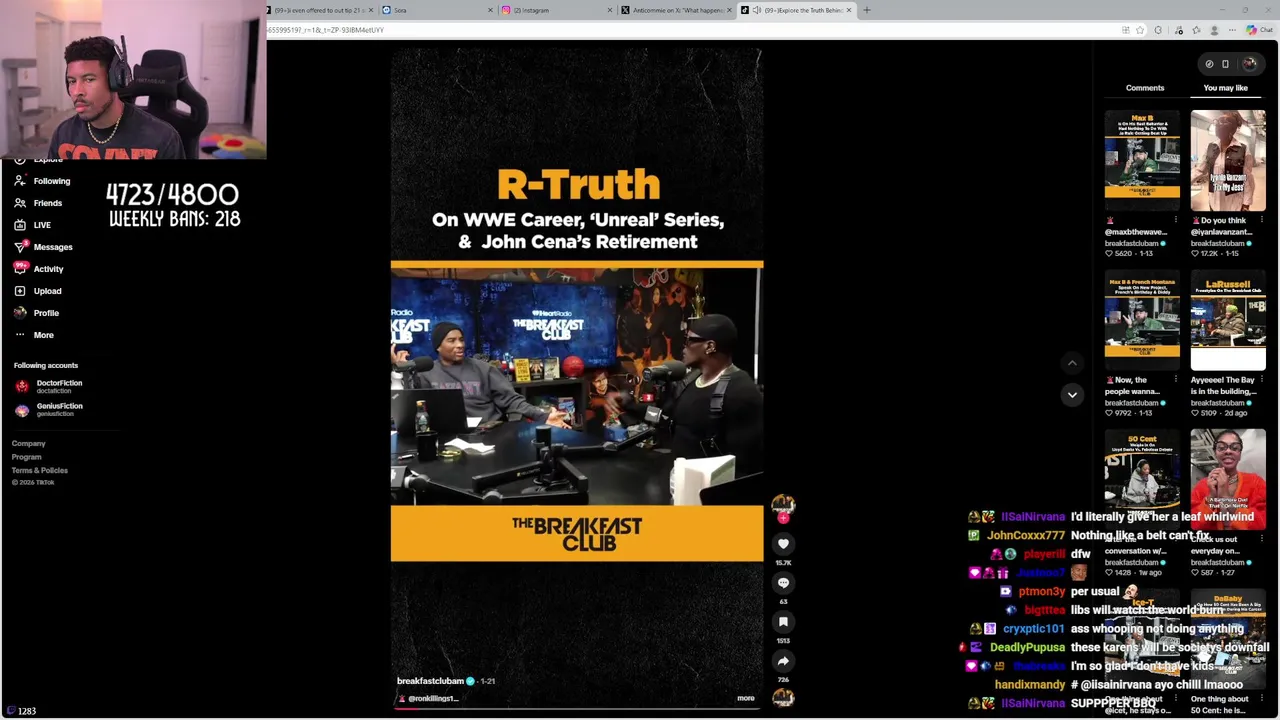Open the LaRussell recommended video thumbnail

click(1228, 320)
